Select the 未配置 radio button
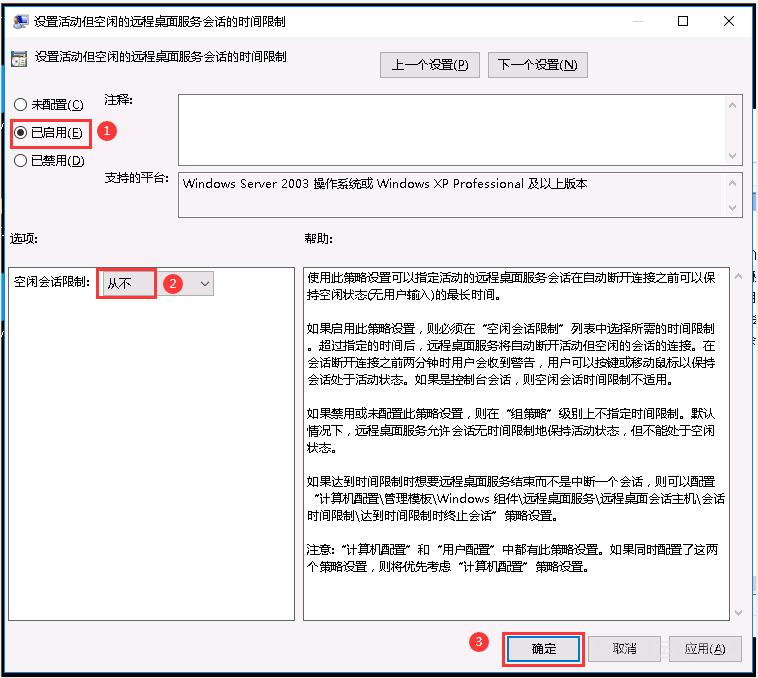 tap(20, 105)
